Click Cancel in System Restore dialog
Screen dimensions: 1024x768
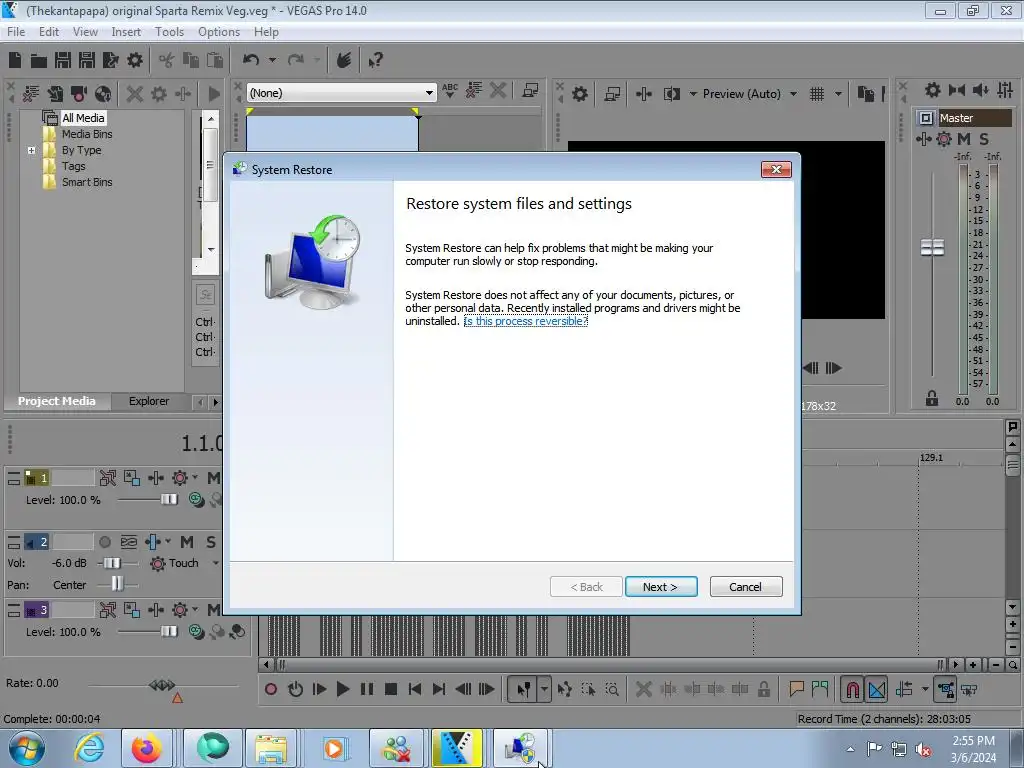click(x=746, y=586)
